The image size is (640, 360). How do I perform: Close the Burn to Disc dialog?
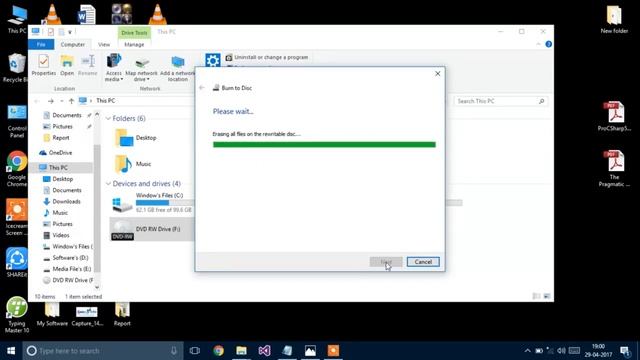[x=438, y=73]
